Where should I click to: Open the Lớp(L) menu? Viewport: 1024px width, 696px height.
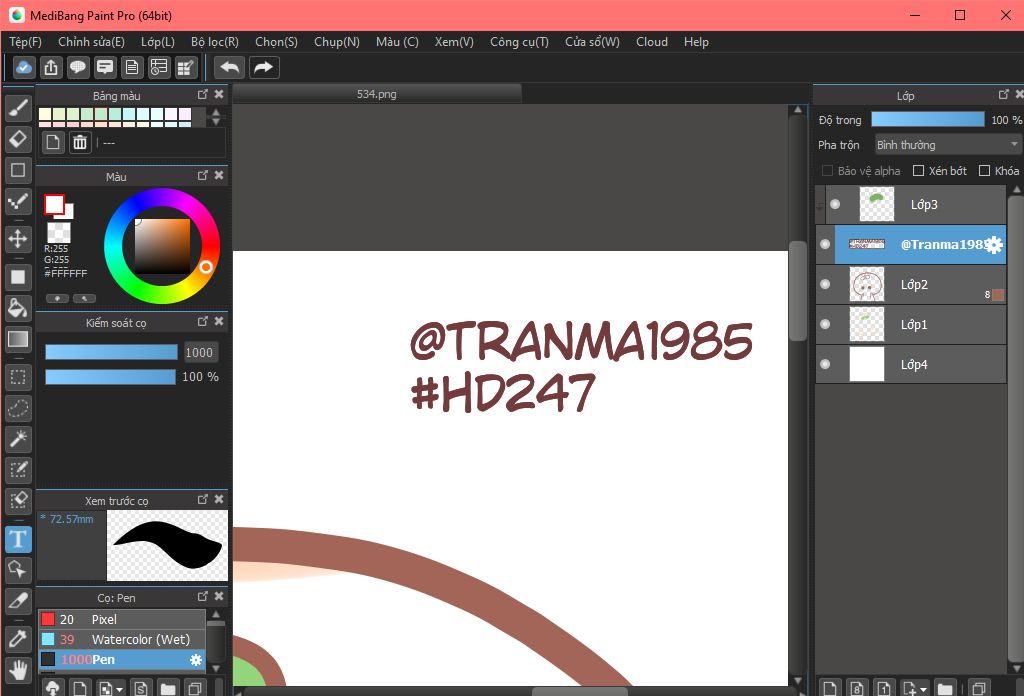point(158,42)
